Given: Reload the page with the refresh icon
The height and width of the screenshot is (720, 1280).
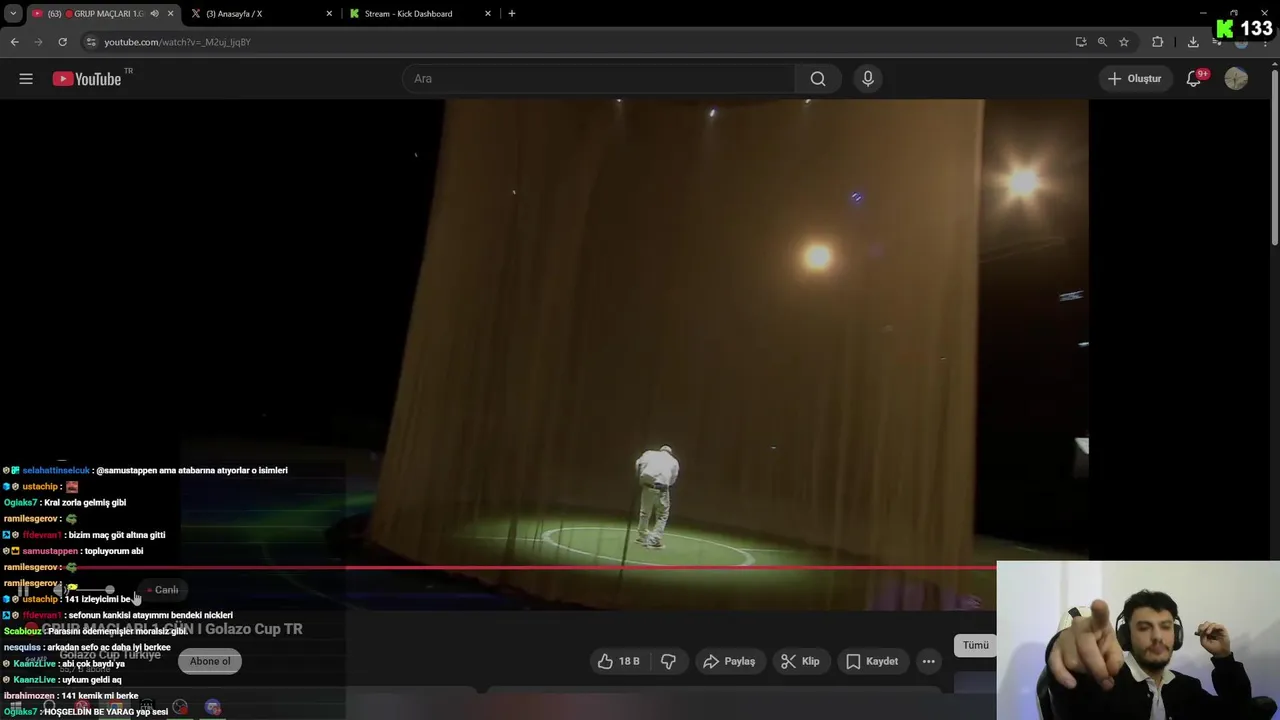Looking at the screenshot, I should (62, 42).
